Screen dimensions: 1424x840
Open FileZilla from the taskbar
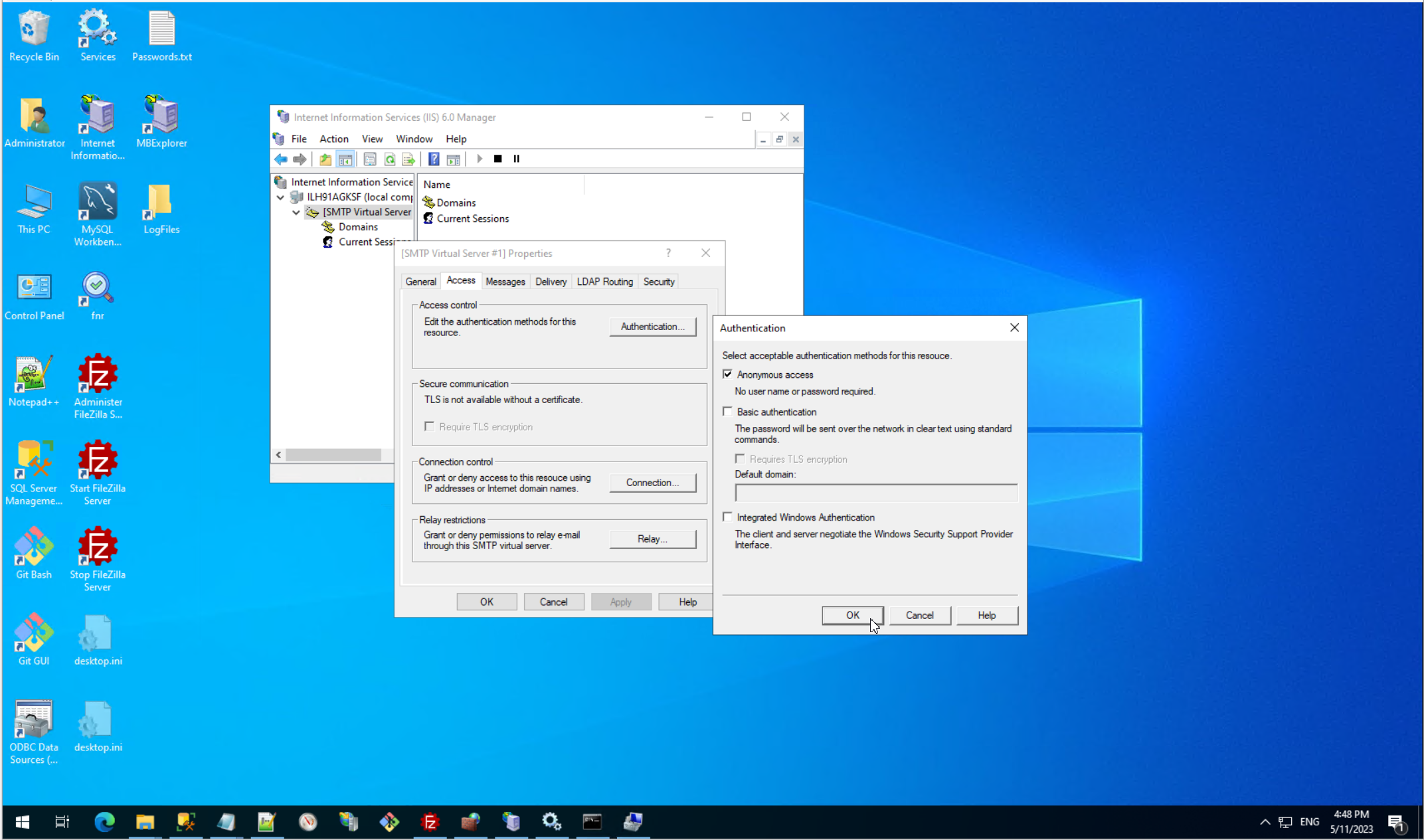pyautogui.click(x=430, y=822)
